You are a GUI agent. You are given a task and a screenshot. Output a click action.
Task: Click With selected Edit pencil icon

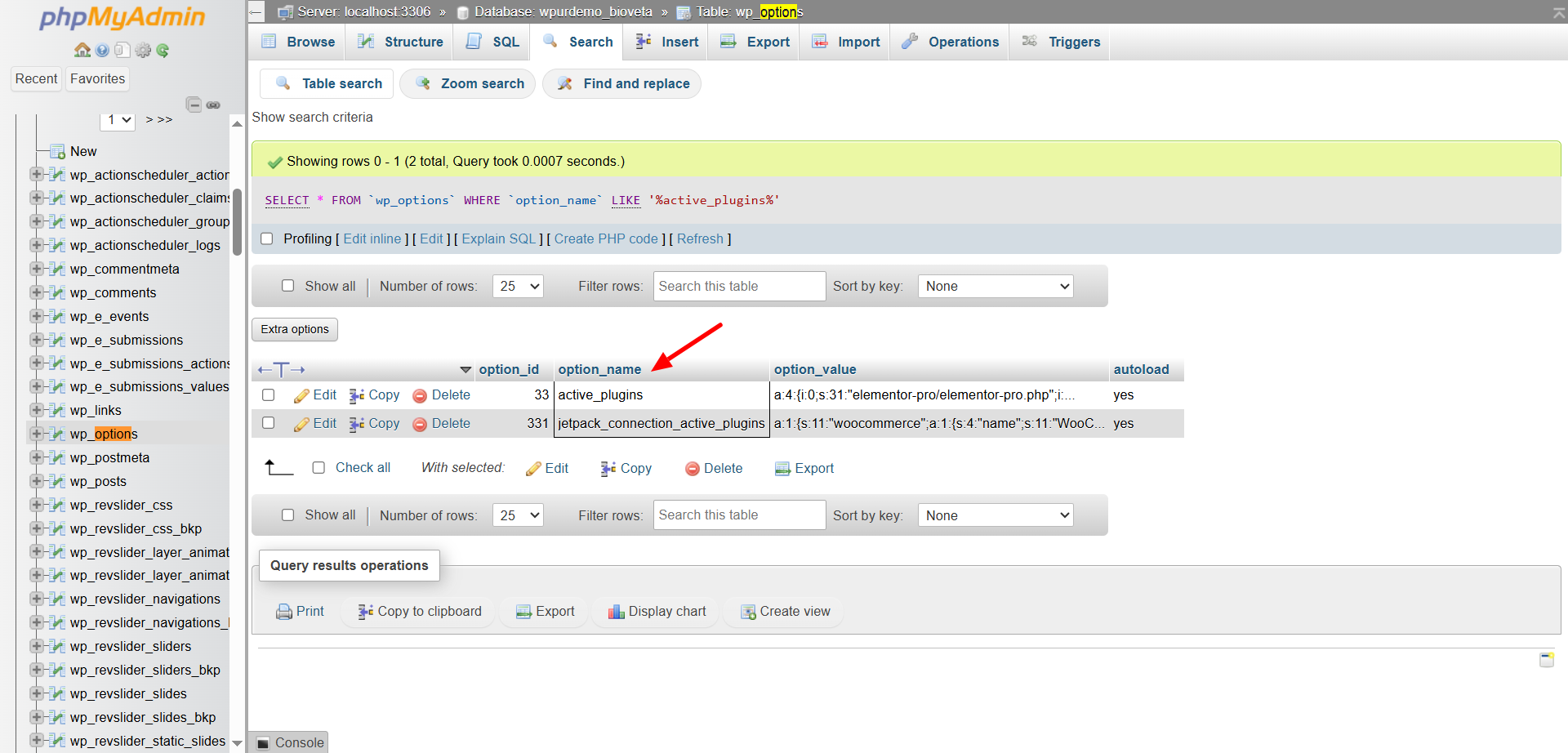click(533, 469)
